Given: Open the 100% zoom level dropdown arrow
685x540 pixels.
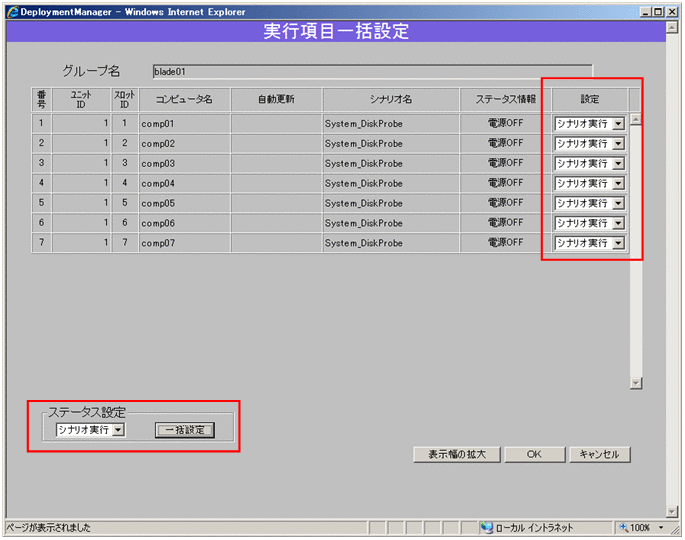Looking at the screenshot, I should click(x=661, y=528).
